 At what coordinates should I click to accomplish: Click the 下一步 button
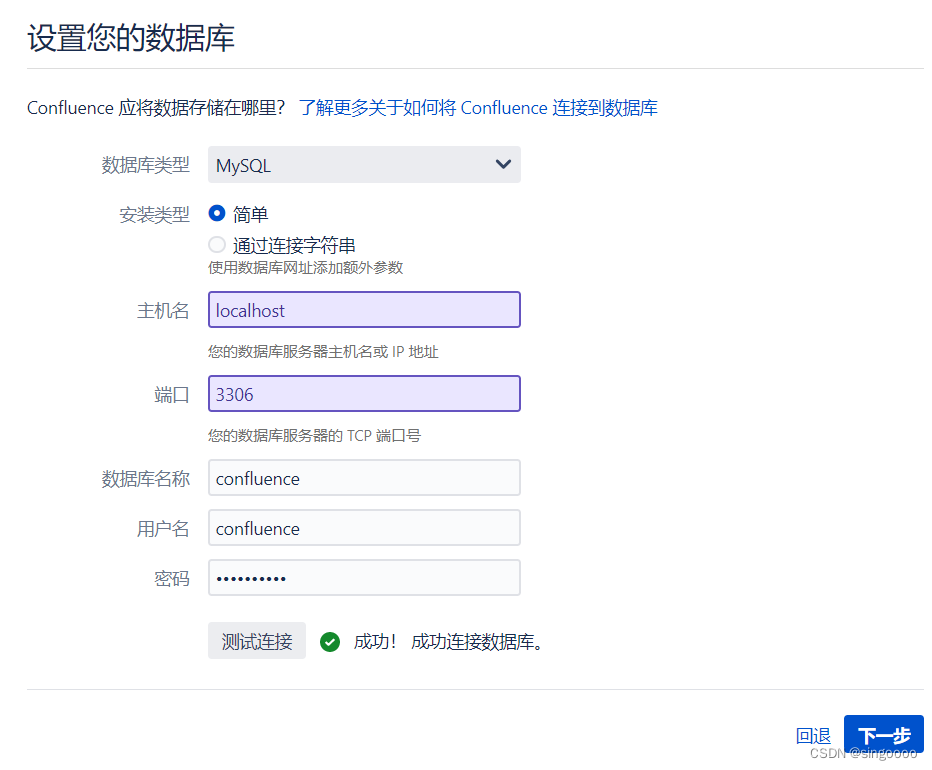tap(884, 736)
